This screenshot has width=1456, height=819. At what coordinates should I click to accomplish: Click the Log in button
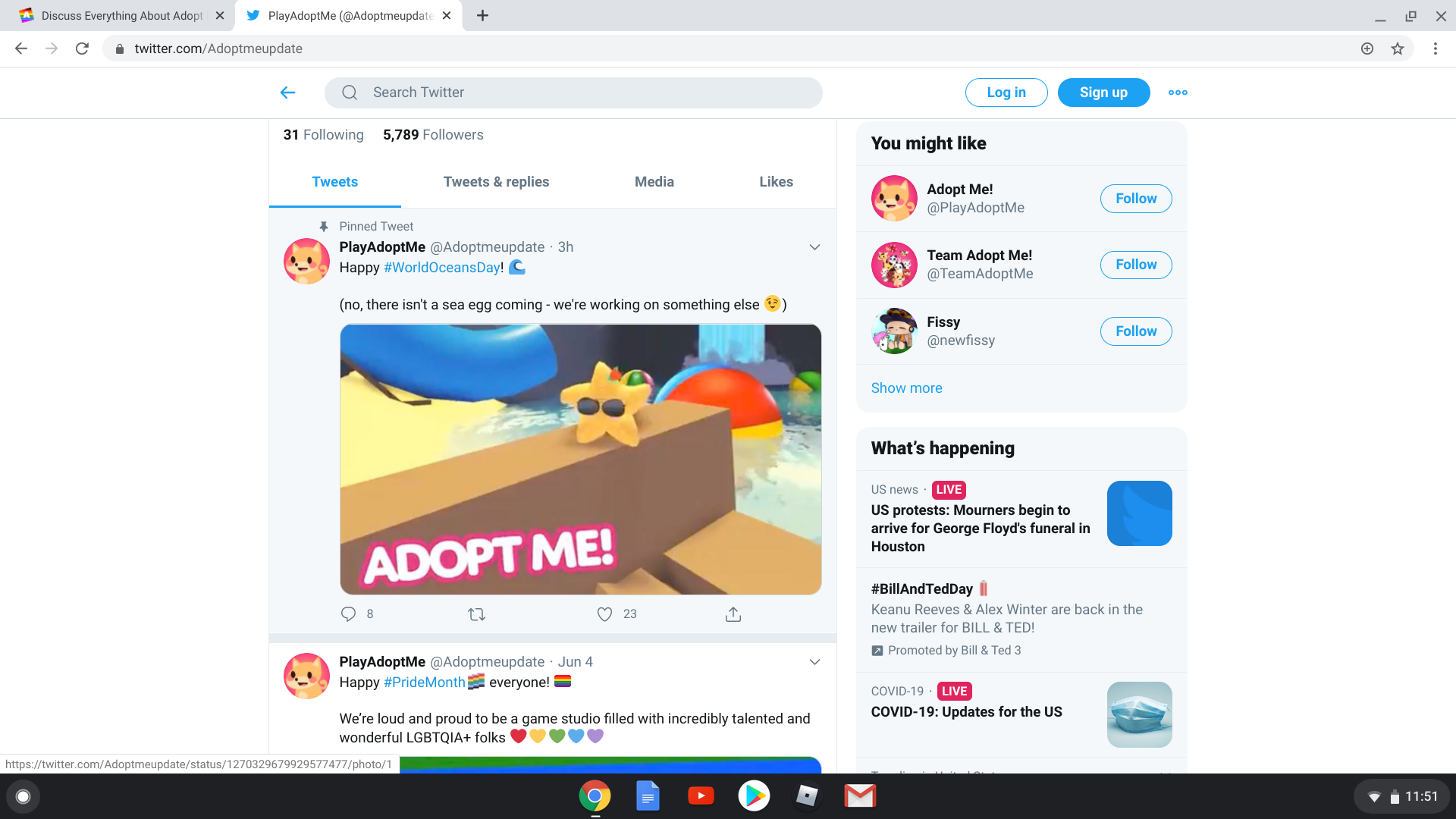(1006, 93)
